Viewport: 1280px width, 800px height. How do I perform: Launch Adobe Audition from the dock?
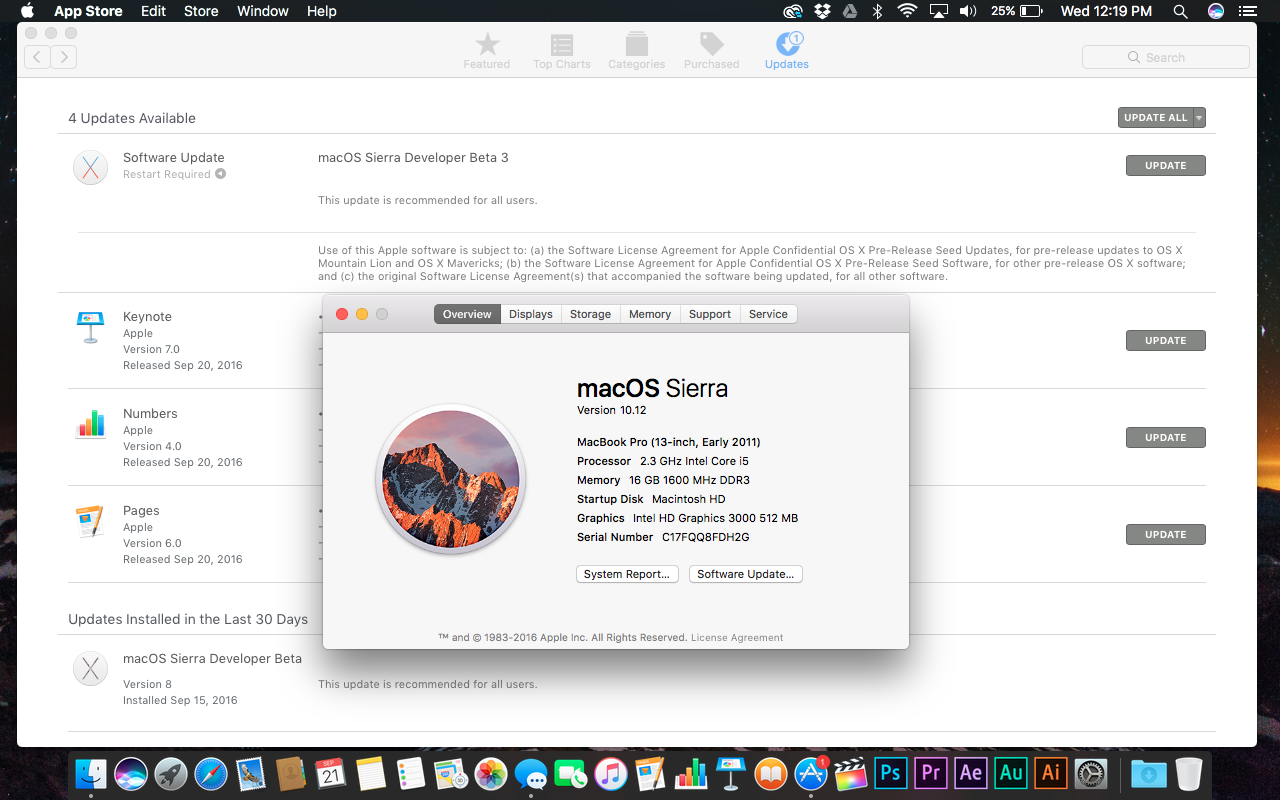click(x=1010, y=773)
